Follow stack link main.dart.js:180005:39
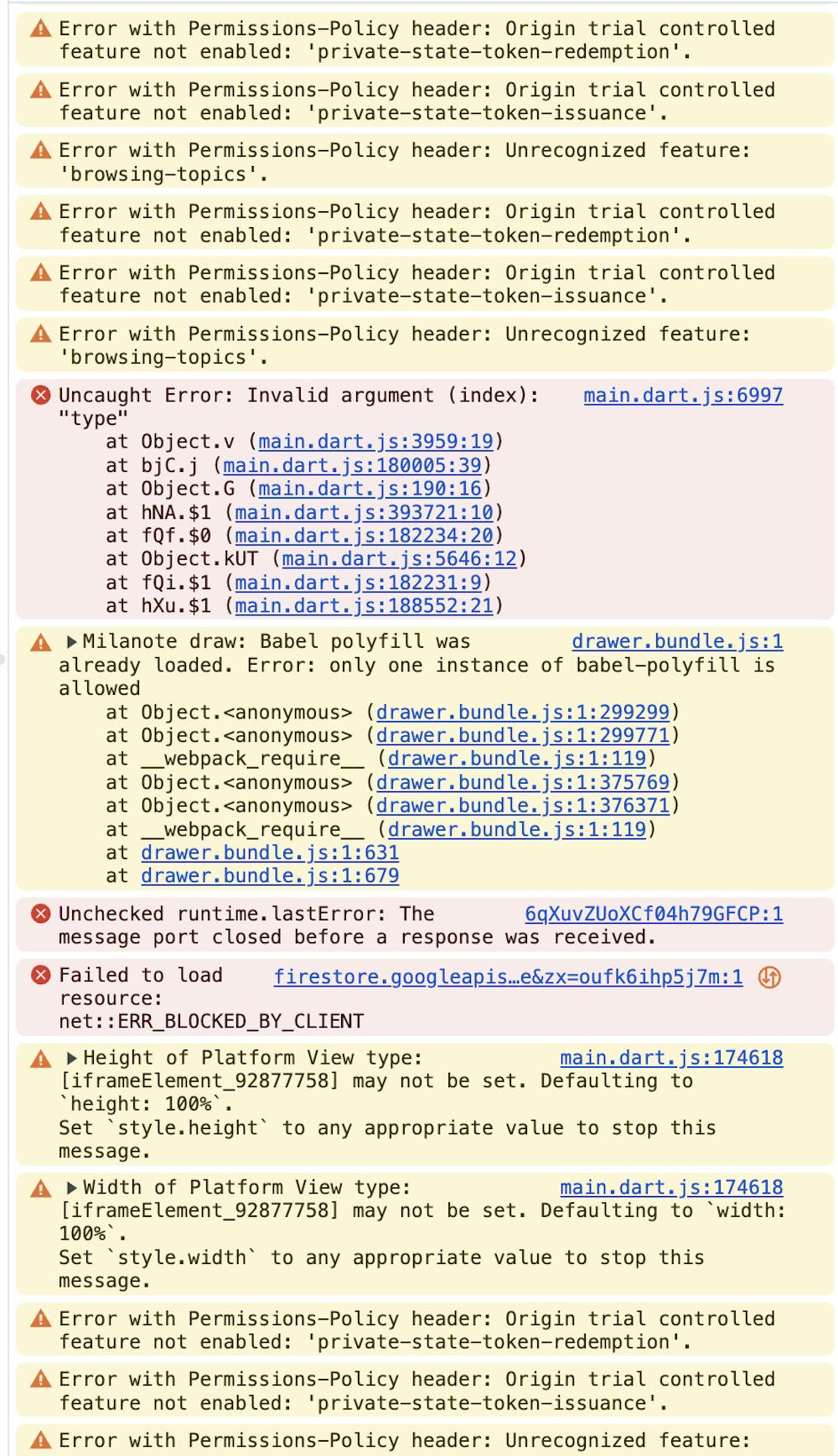 coord(352,464)
